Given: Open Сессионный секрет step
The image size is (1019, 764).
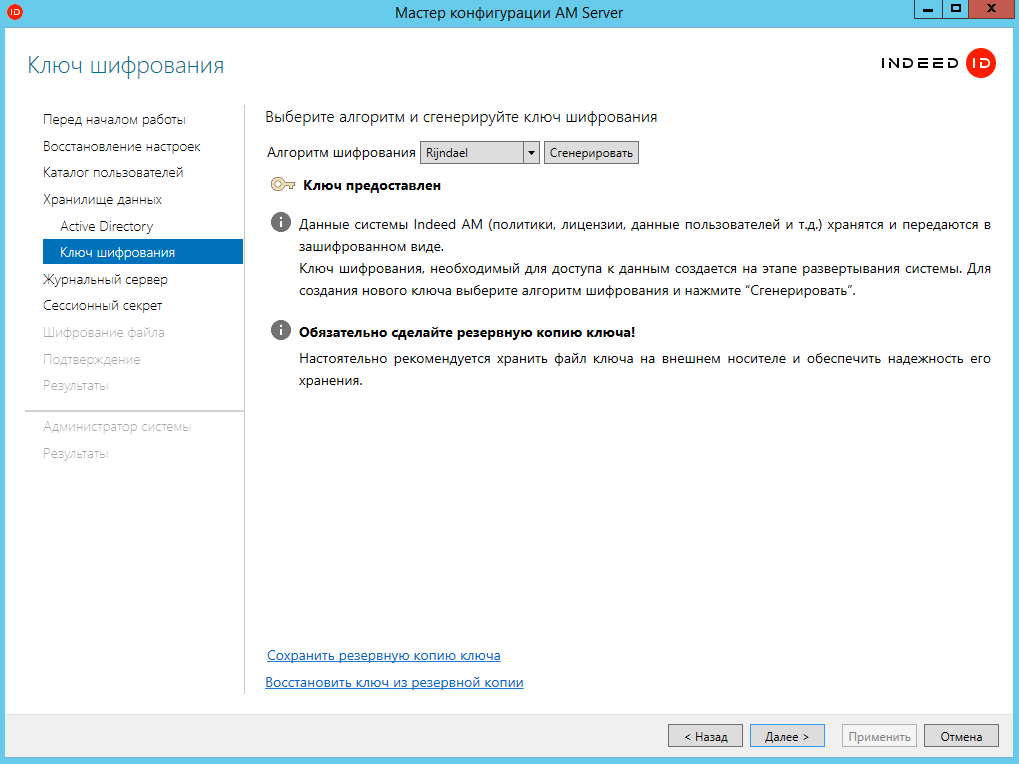Looking at the screenshot, I should [102, 306].
